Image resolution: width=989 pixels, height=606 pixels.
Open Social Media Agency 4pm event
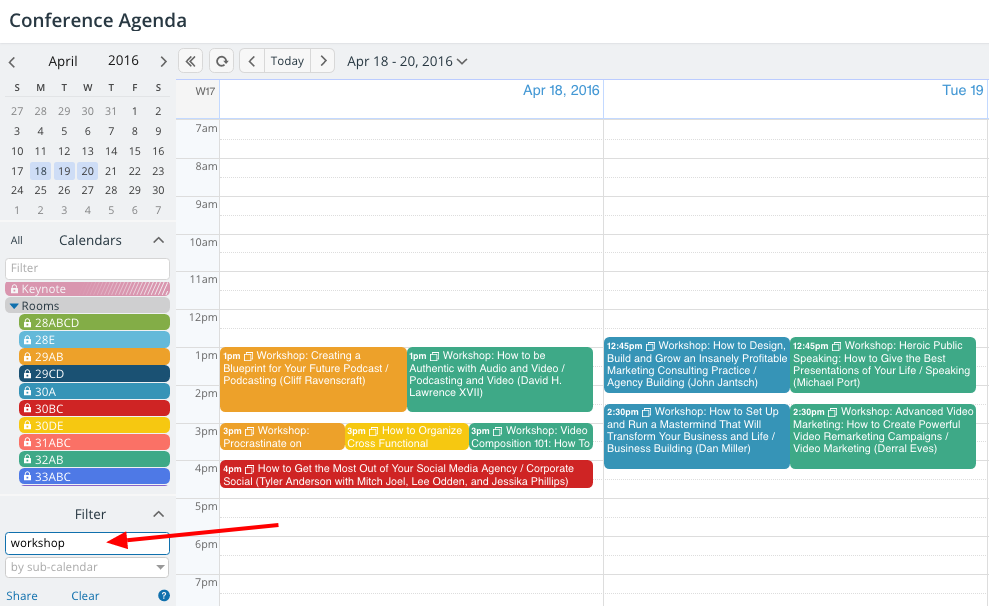[406, 474]
